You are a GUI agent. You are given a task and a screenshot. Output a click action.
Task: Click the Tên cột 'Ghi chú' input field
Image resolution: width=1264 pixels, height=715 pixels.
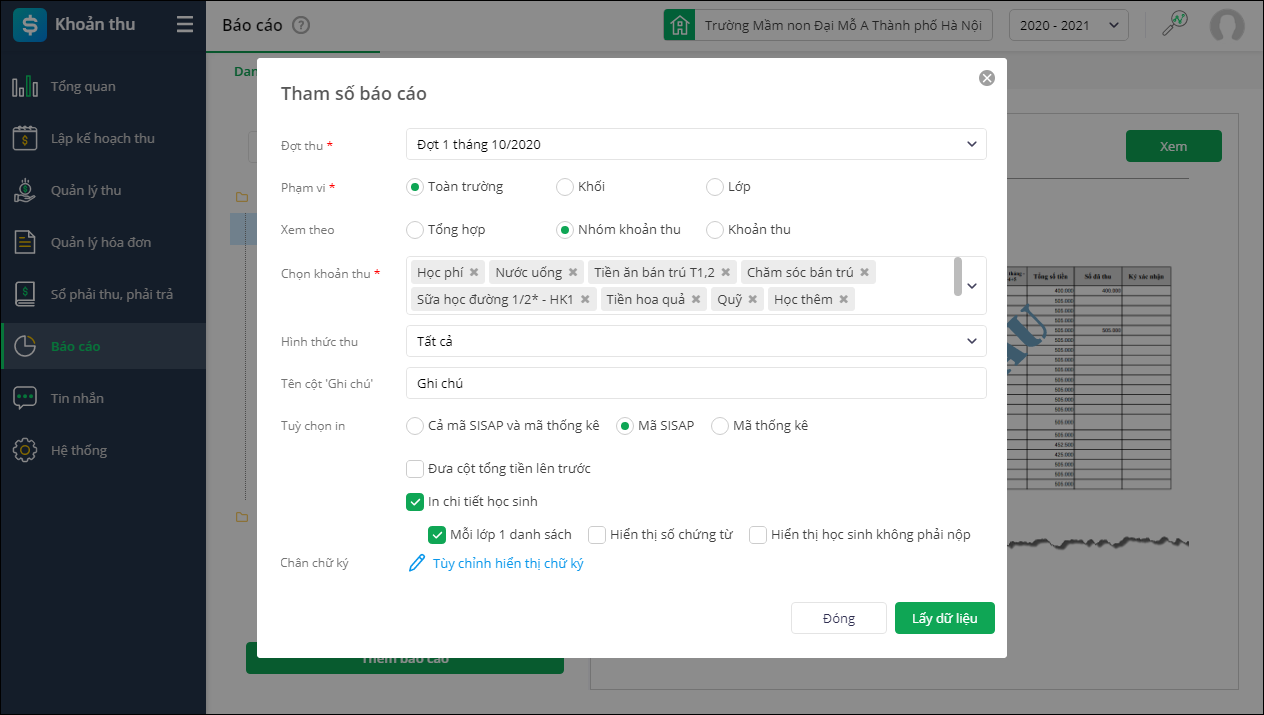click(696, 383)
